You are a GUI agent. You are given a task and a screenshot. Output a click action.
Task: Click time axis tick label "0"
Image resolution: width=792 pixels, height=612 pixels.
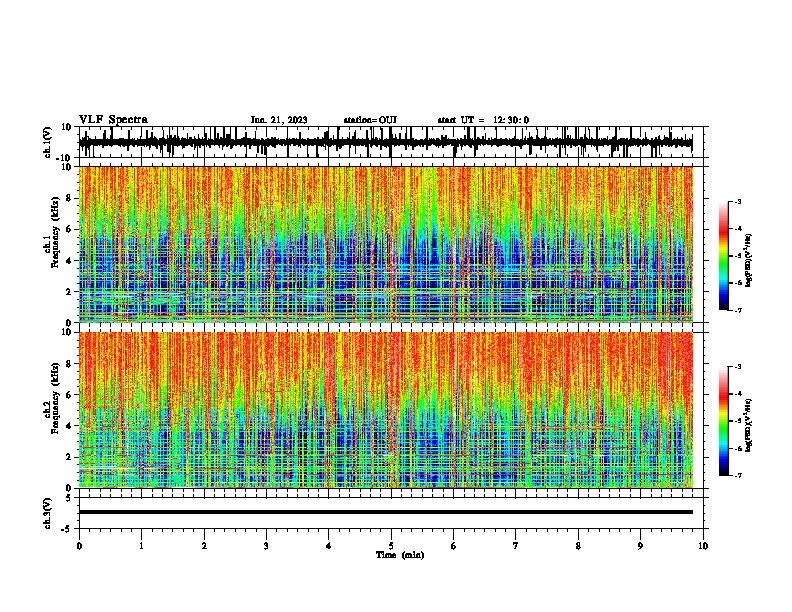[79, 546]
